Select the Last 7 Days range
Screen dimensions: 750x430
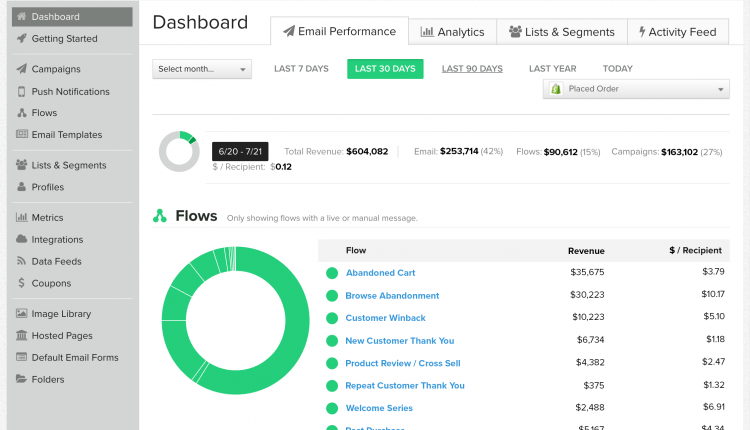point(301,69)
